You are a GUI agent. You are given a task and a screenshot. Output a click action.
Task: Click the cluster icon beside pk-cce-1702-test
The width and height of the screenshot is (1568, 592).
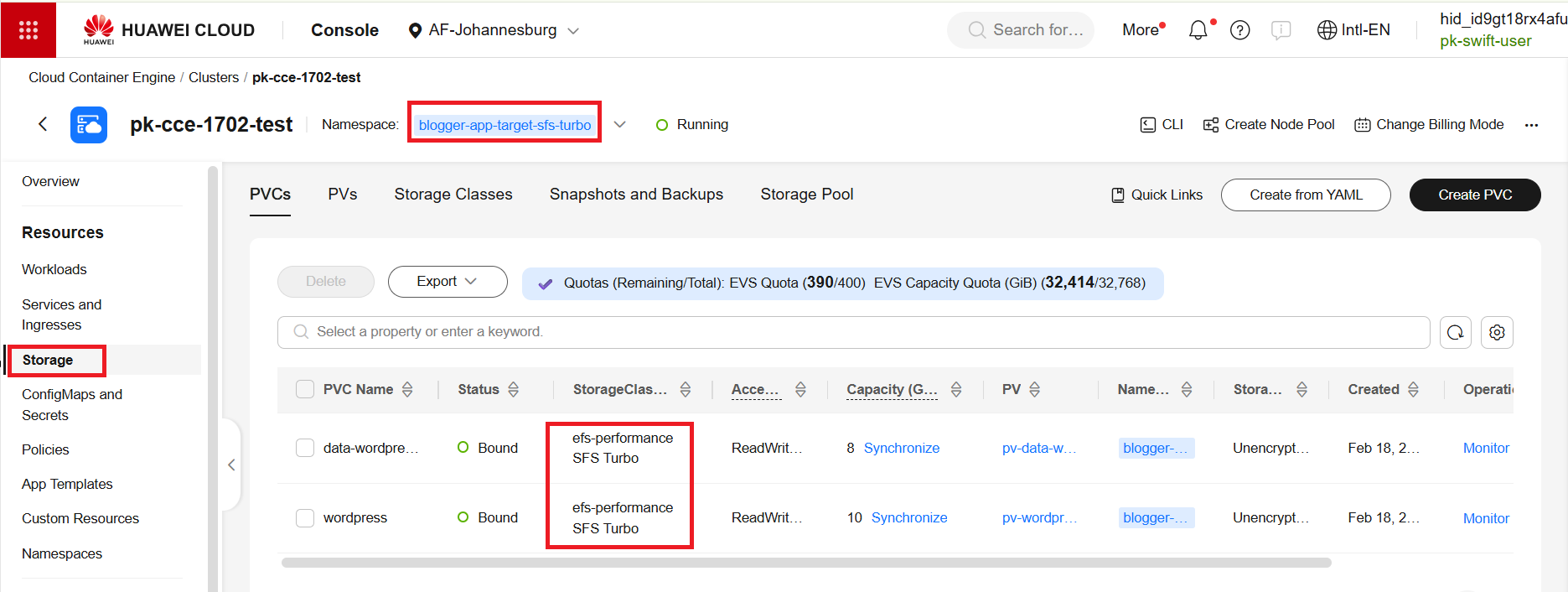(89, 125)
